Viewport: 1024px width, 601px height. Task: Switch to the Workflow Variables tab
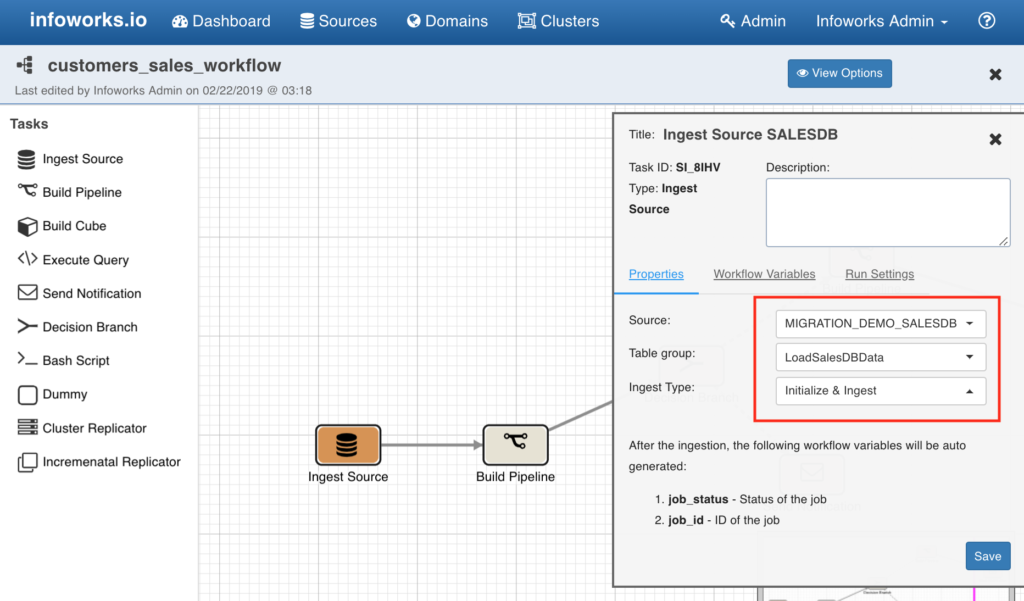pos(764,273)
